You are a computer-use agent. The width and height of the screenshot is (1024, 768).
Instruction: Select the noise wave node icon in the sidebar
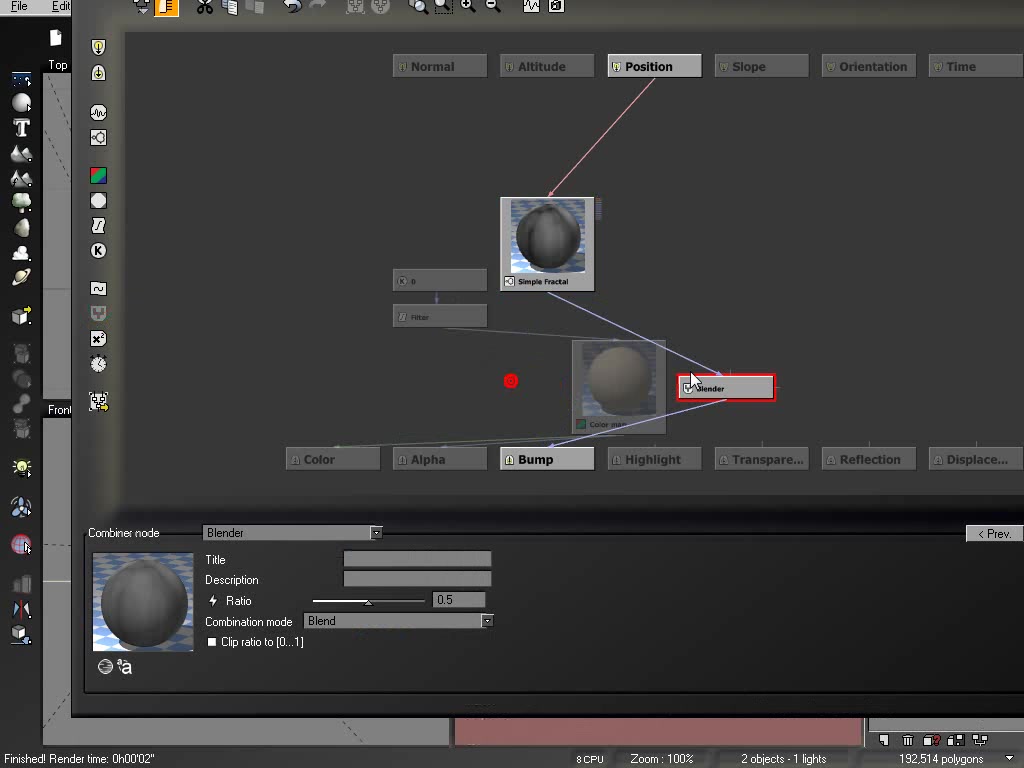tap(97, 110)
